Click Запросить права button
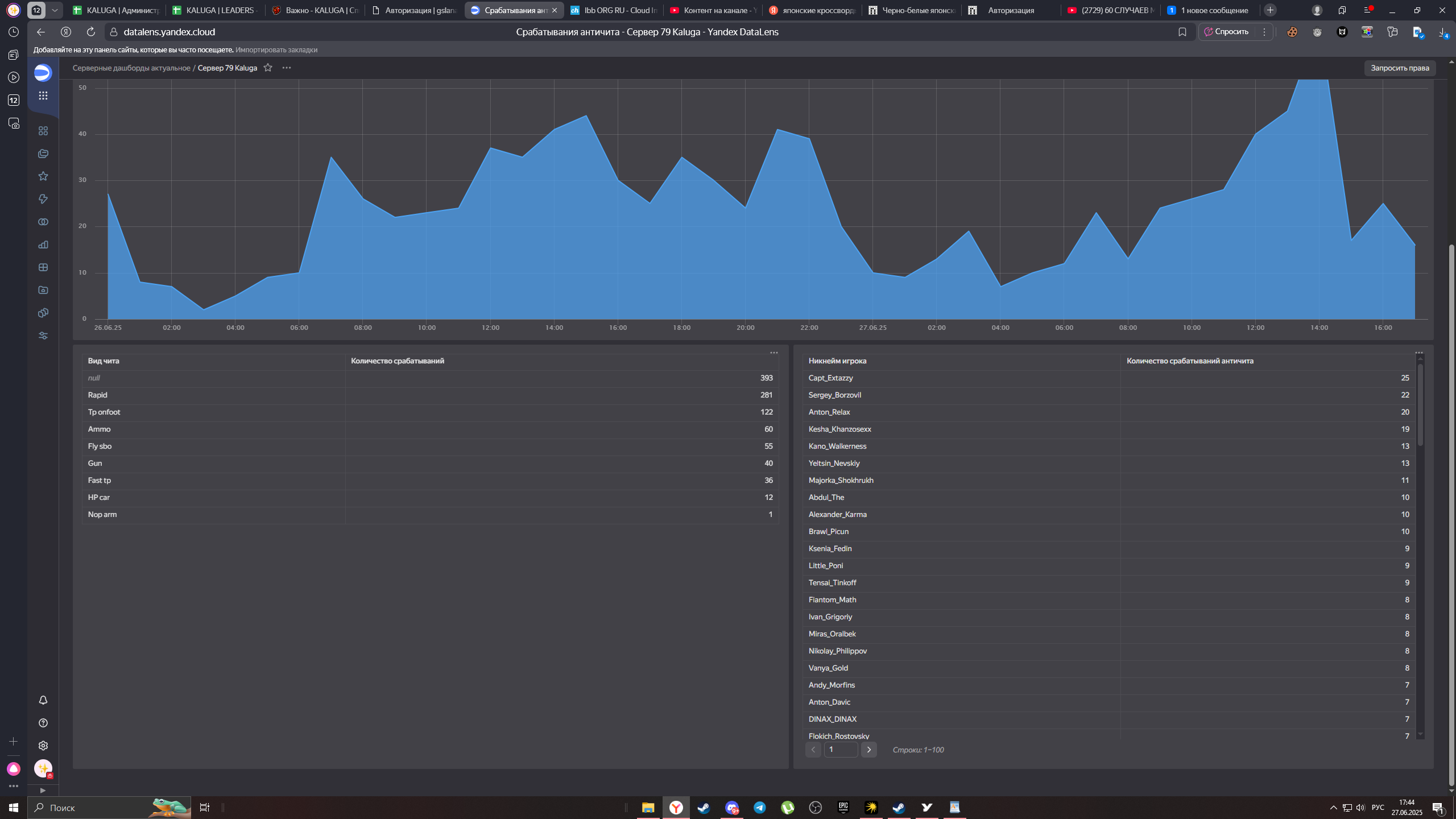The image size is (1456, 819). point(1400,68)
